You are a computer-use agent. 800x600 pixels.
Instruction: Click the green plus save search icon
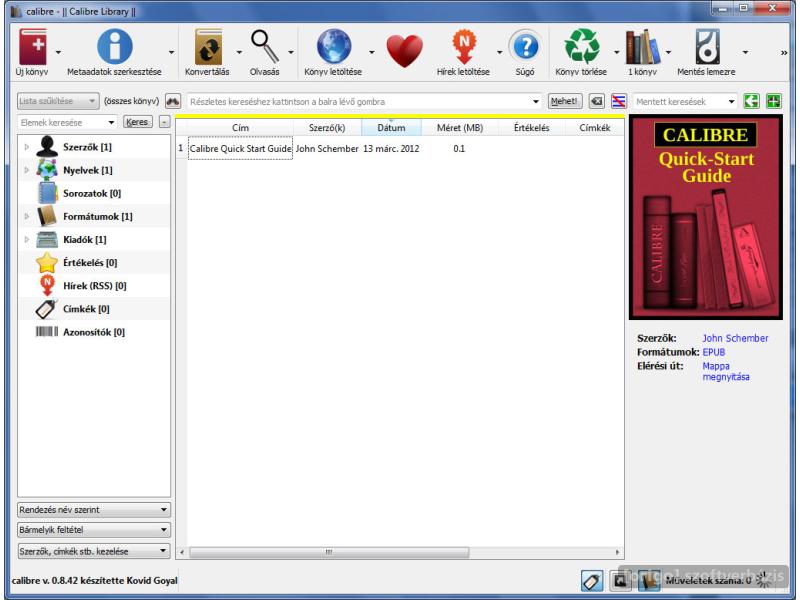[x=773, y=101]
